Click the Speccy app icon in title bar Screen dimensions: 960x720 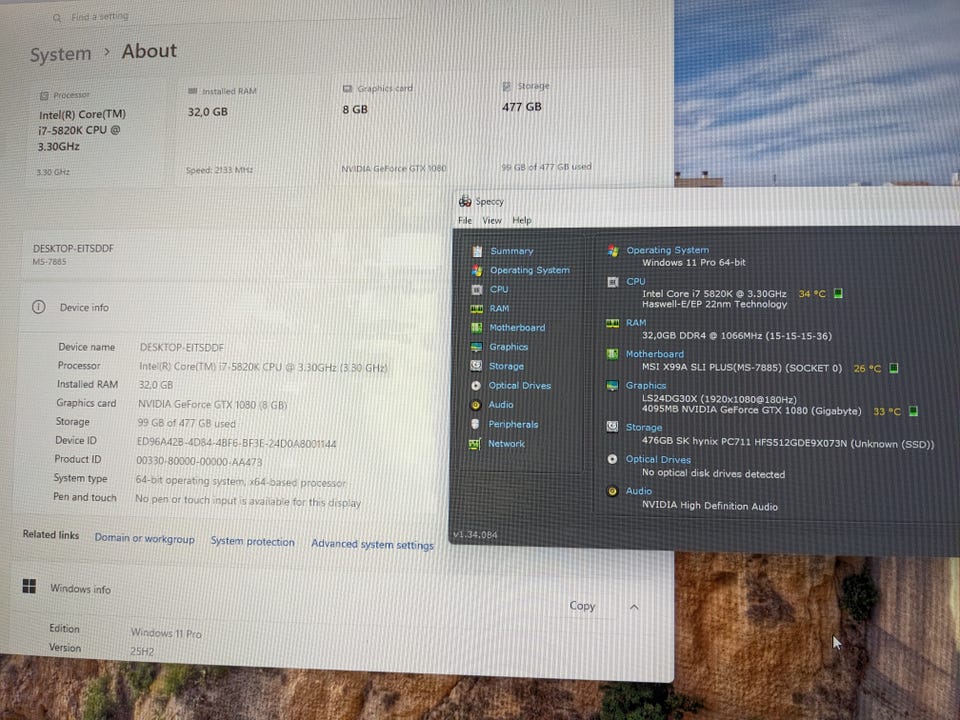click(x=465, y=201)
